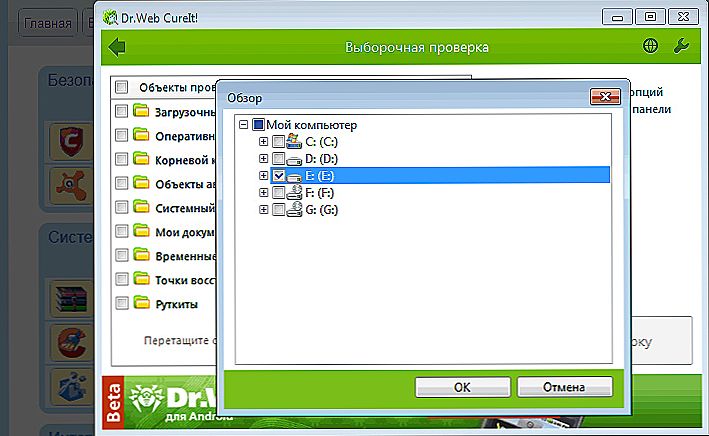The width and height of the screenshot is (709, 436).
Task: Check the D: (D:) drive checkbox
Action: [279, 159]
